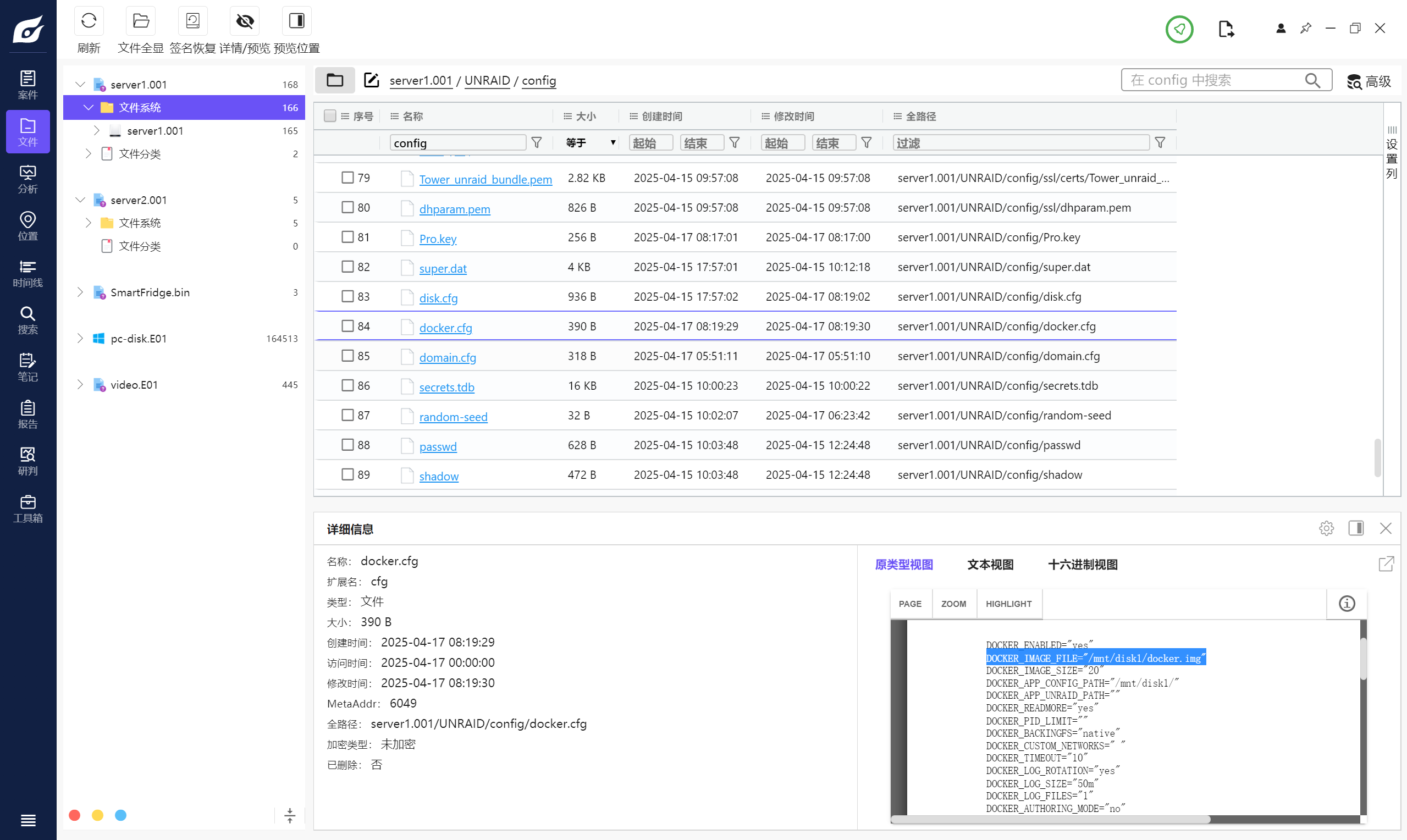Collapse the server2.001 tree node

click(80, 200)
